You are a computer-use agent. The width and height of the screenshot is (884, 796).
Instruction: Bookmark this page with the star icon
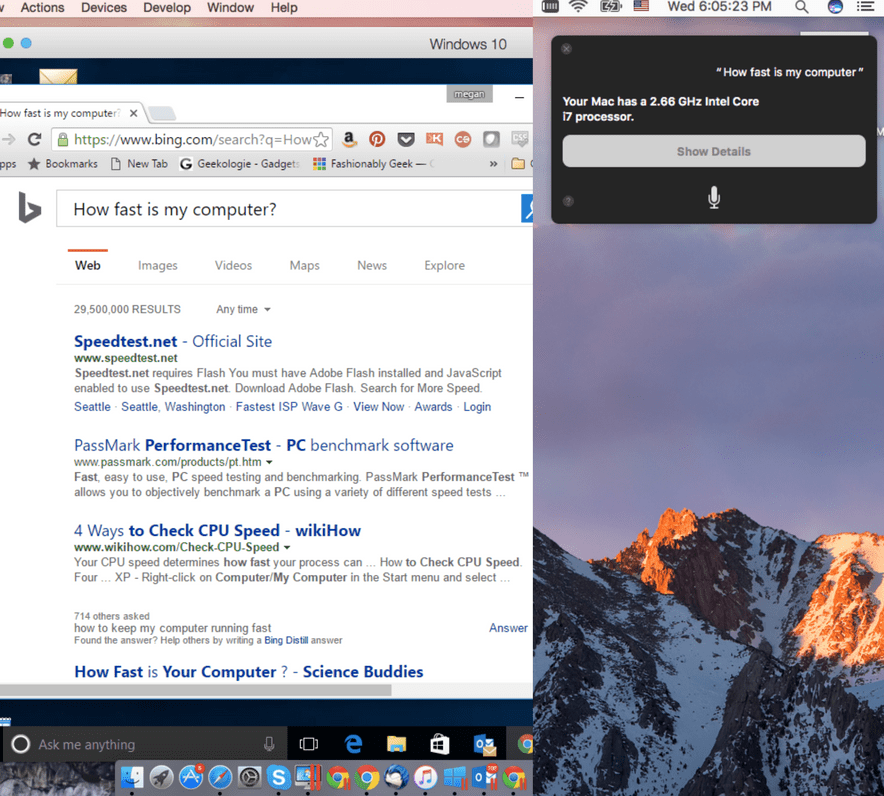click(321, 139)
